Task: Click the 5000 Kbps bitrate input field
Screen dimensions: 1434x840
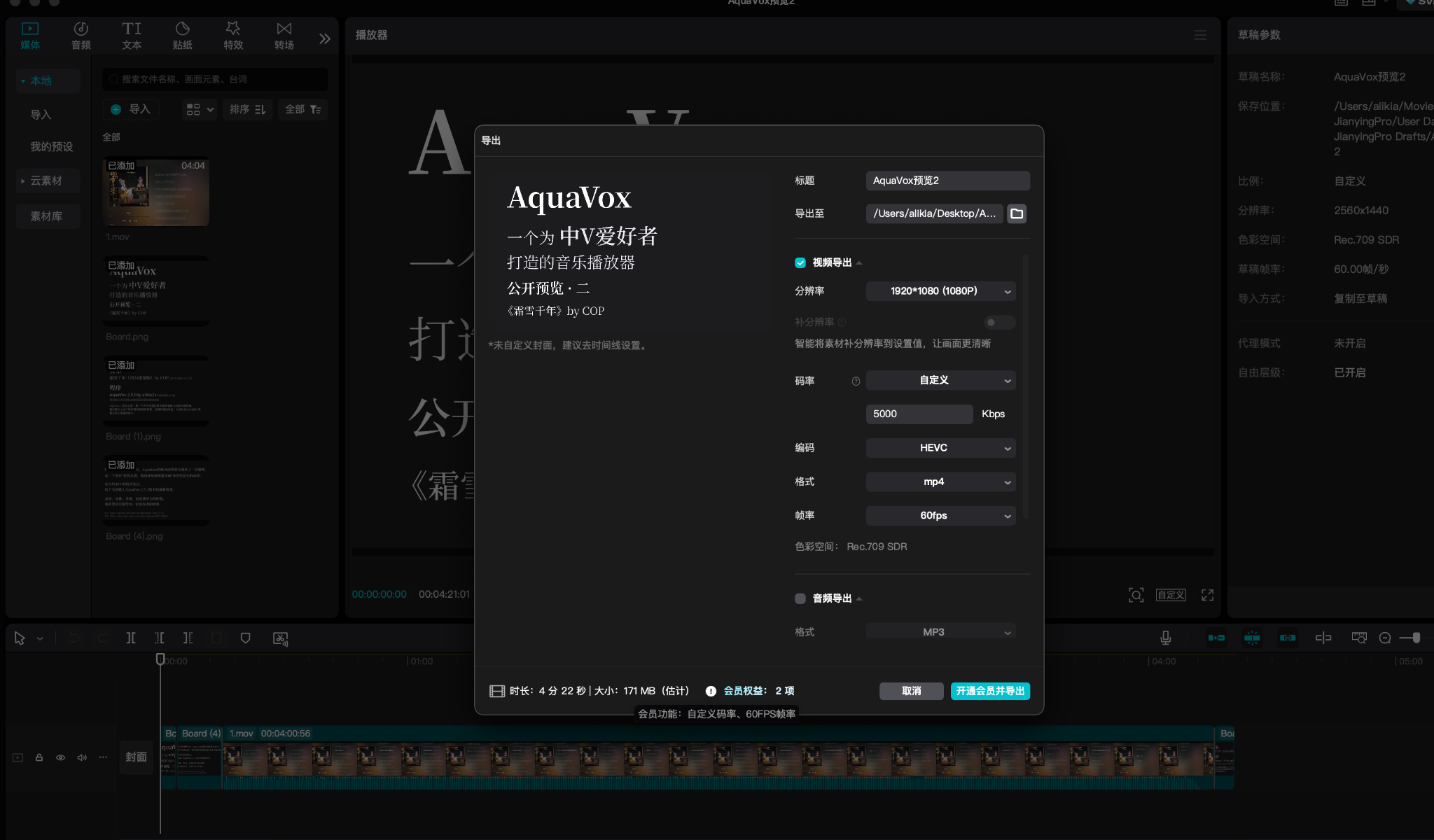Action: [x=919, y=414]
